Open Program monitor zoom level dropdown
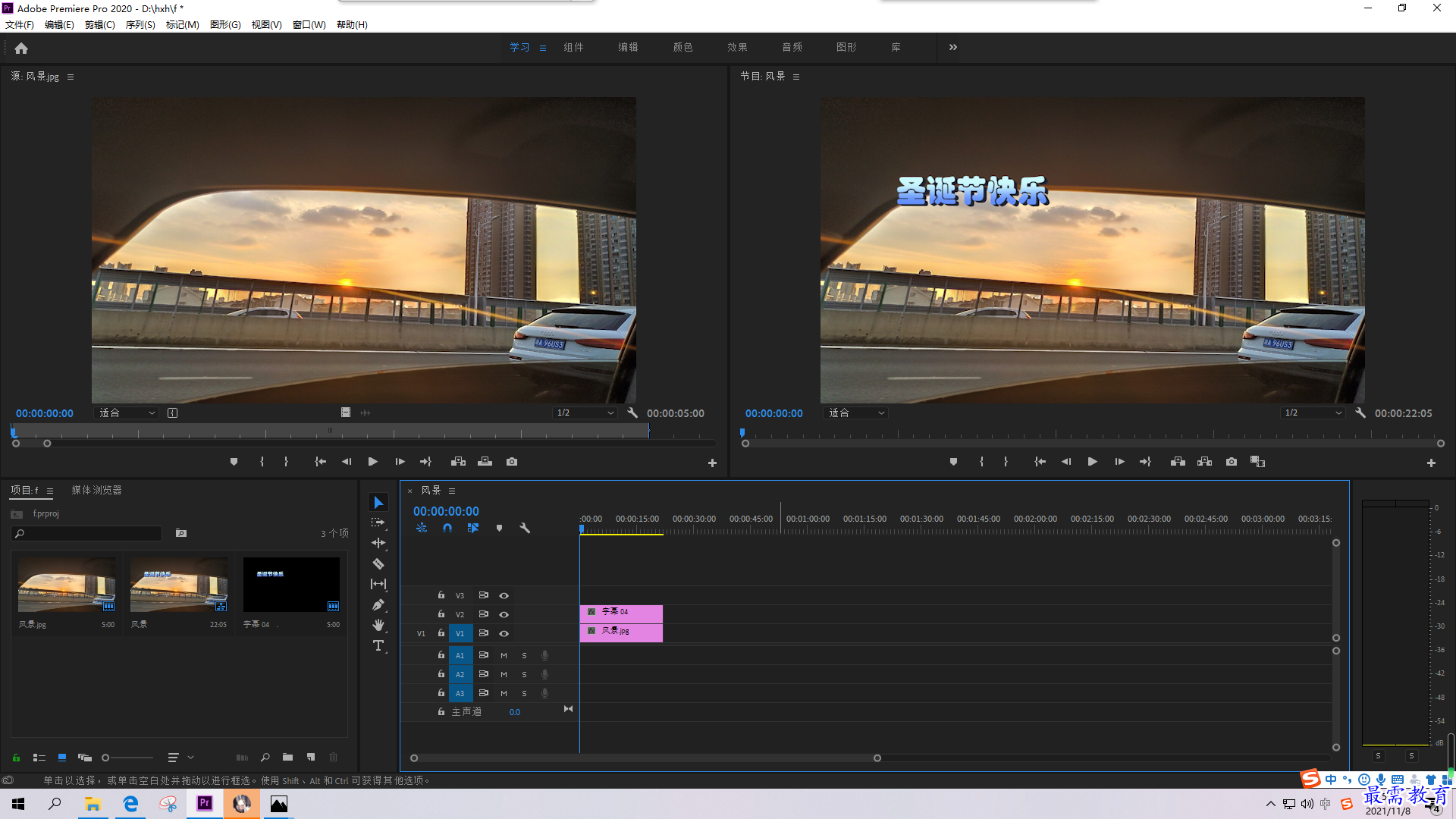The width and height of the screenshot is (1456, 819). click(x=855, y=413)
